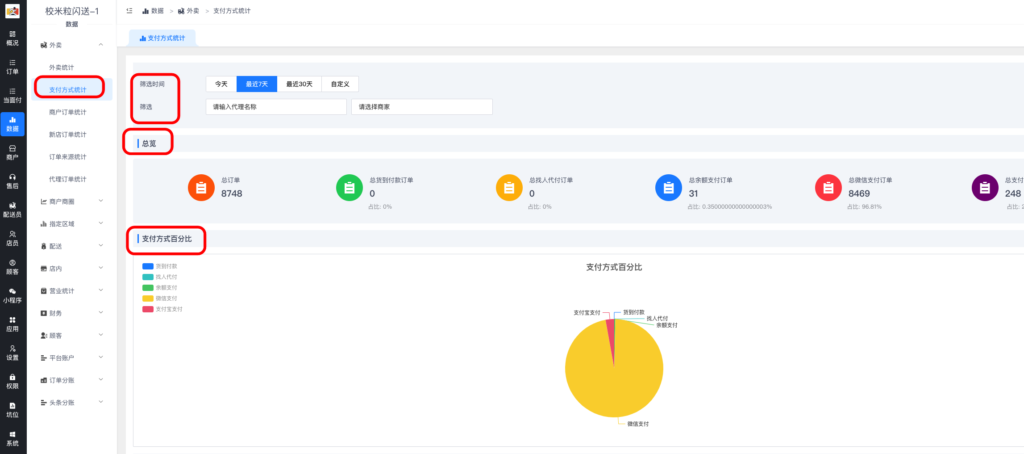Open 售后 after-sales icon
The image size is (1024, 454).
[12, 180]
